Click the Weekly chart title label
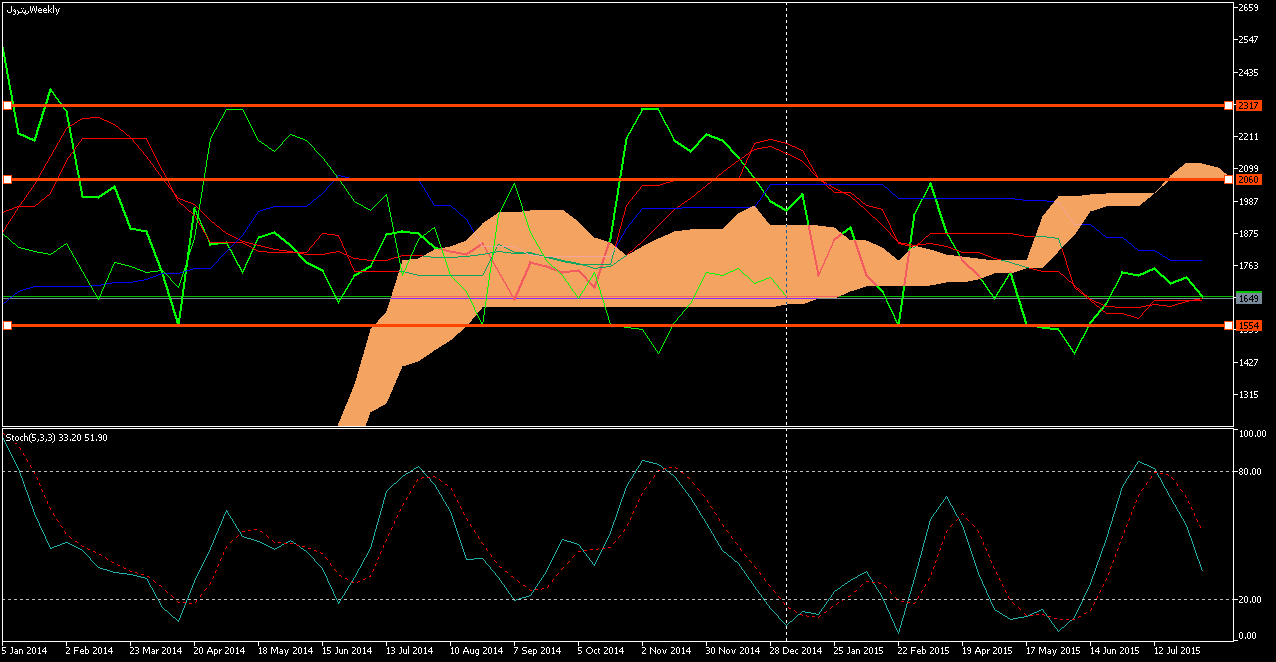 (x=32, y=10)
